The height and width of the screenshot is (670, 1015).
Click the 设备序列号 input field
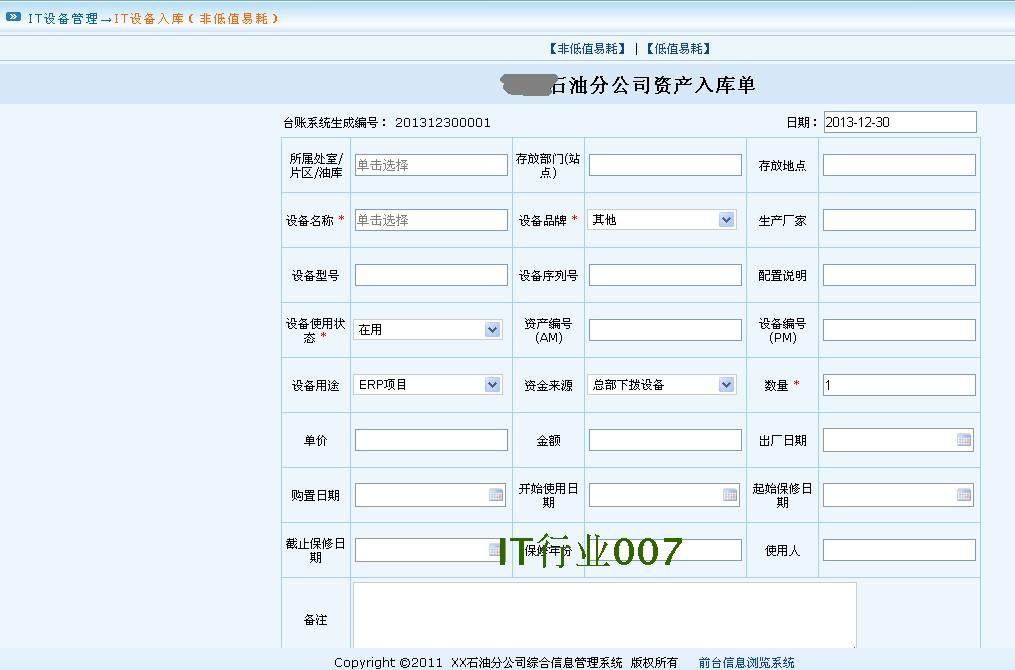665,275
